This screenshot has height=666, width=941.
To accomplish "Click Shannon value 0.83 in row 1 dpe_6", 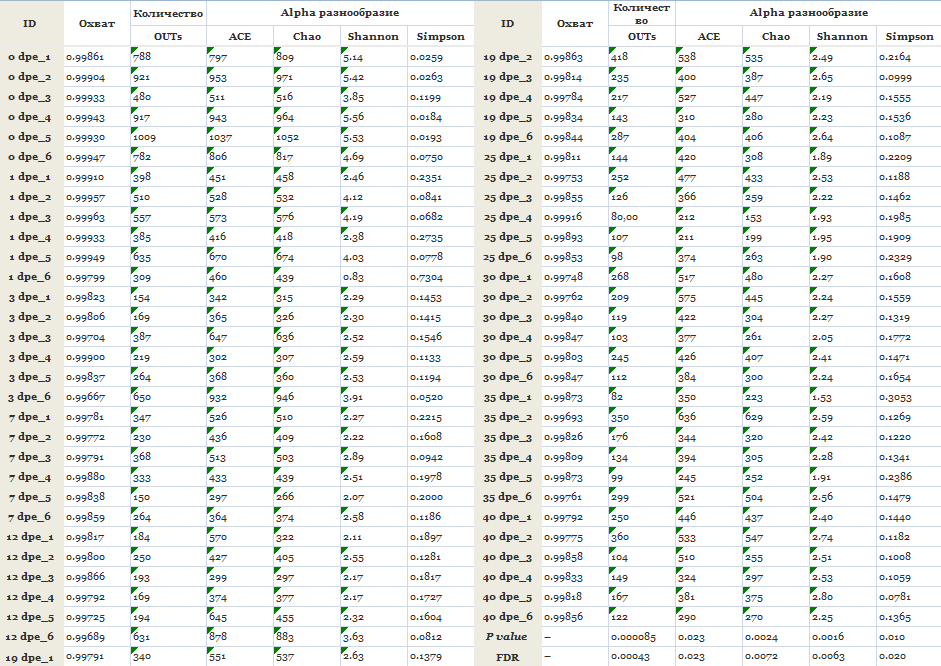I will pyautogui.click(x=353, y=277).
